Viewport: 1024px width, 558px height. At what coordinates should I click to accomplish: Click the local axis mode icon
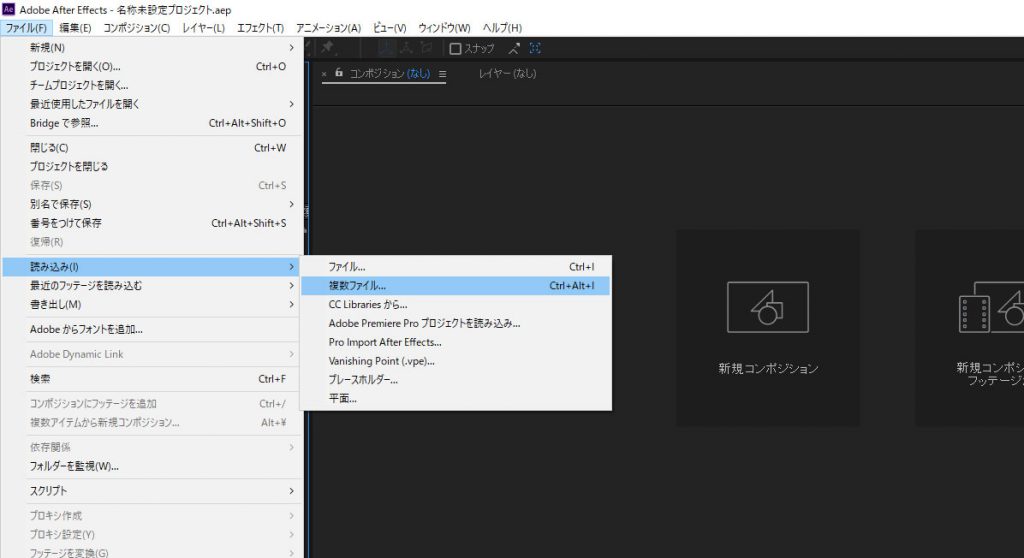(x=387, y=48)
